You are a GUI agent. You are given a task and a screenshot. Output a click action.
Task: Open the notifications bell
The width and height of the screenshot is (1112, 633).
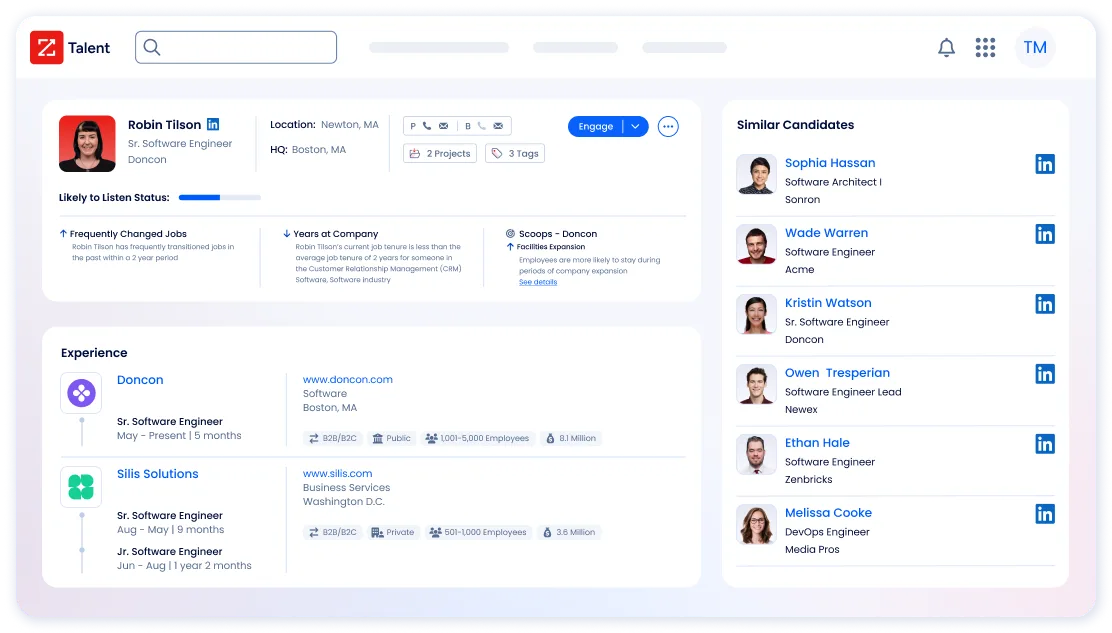[x=946, y=47]
